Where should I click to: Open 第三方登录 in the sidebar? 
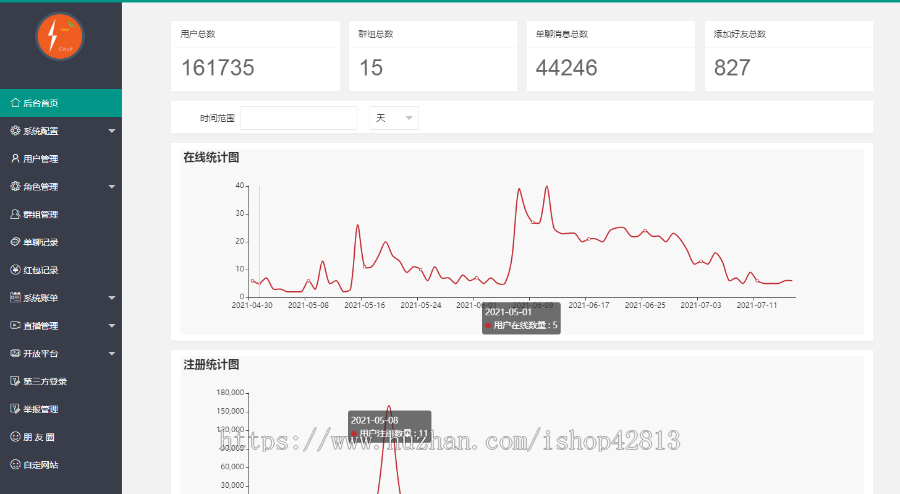point(61,382)
